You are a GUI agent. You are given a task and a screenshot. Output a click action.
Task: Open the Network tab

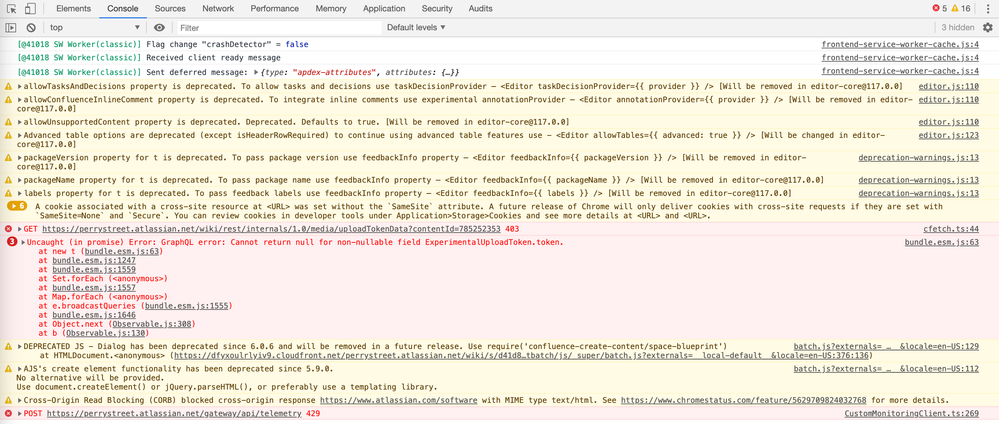[218, 8]
